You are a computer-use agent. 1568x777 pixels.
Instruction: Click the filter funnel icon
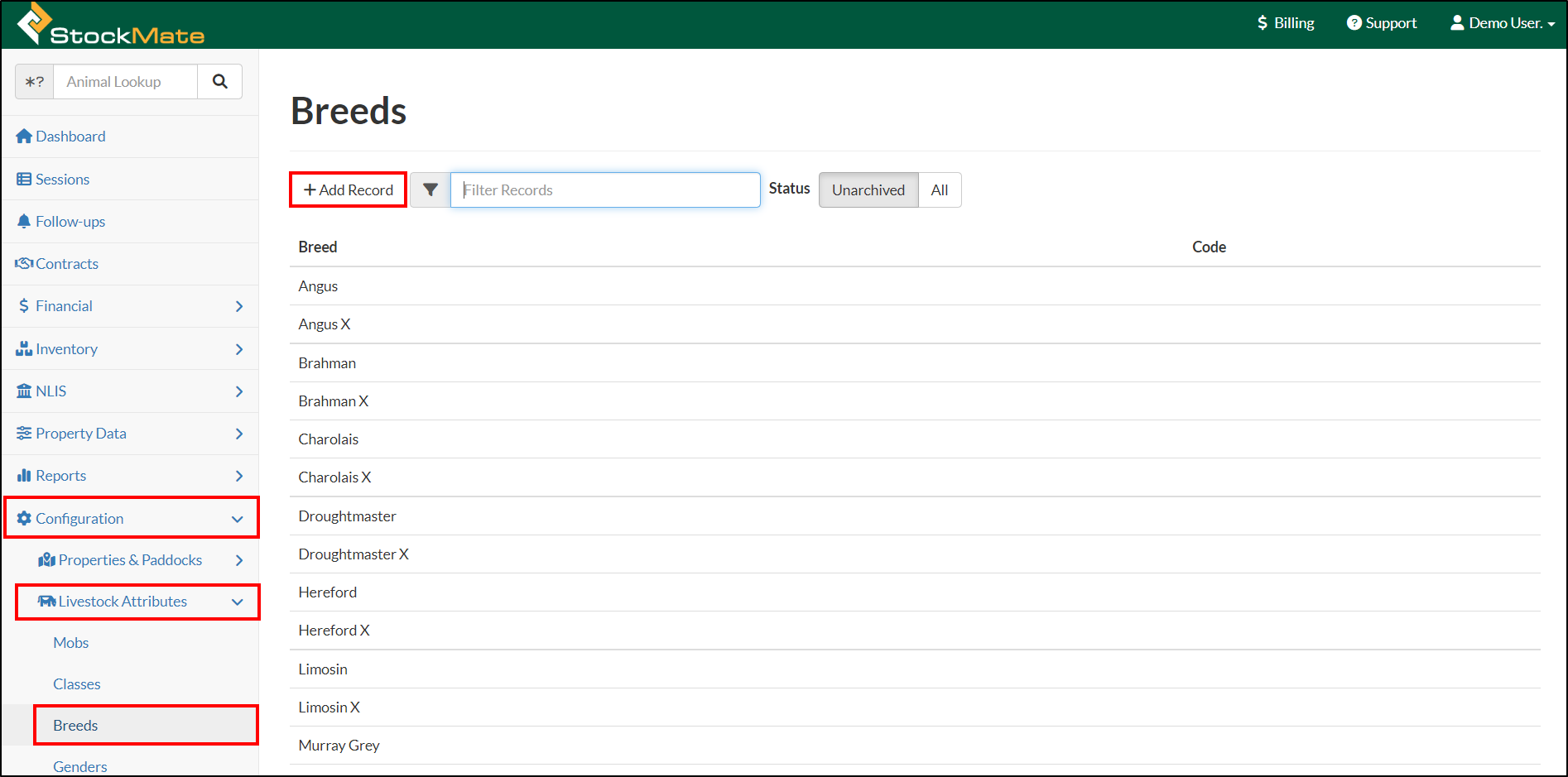(430, 189)
